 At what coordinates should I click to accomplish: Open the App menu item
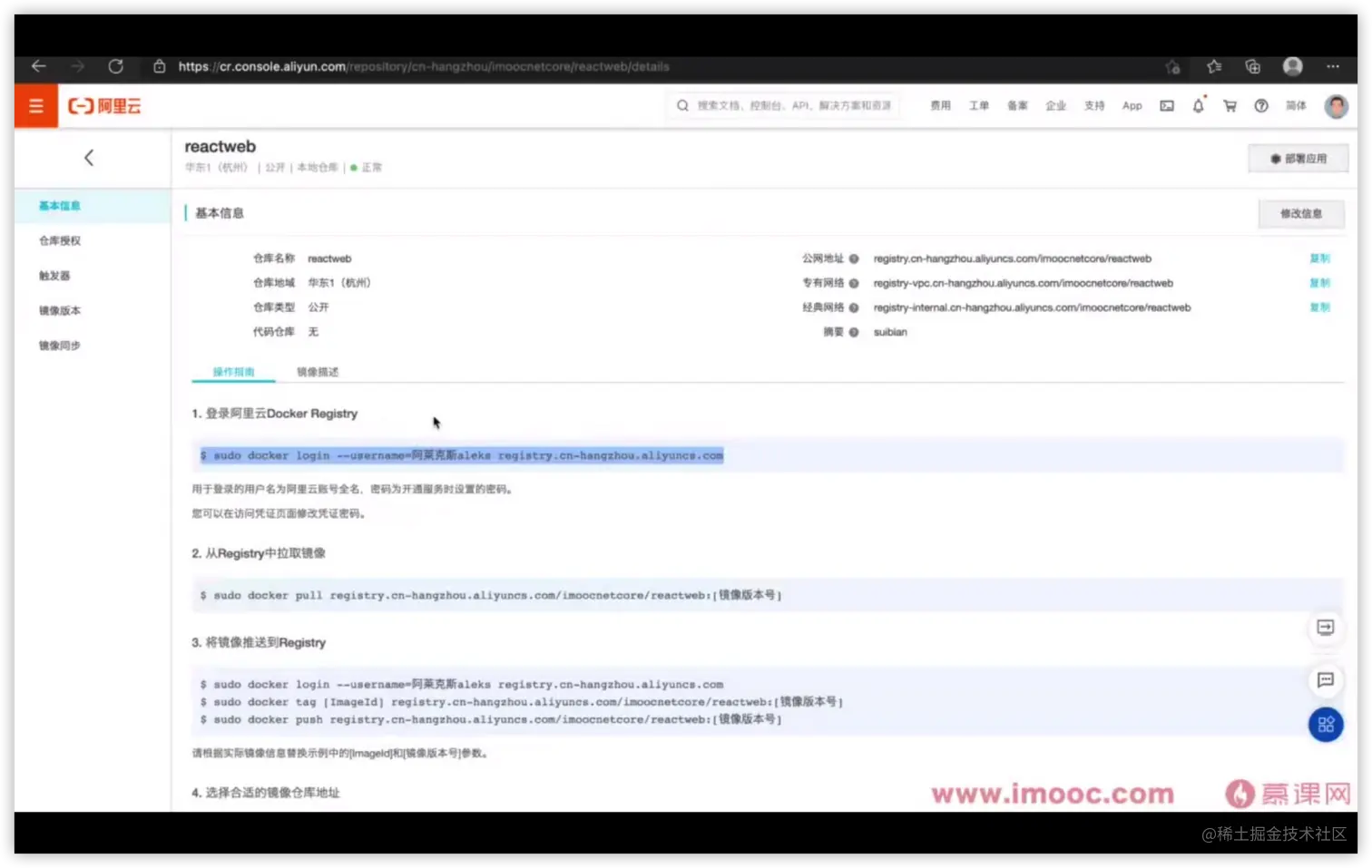click(x=1132, y=106)
